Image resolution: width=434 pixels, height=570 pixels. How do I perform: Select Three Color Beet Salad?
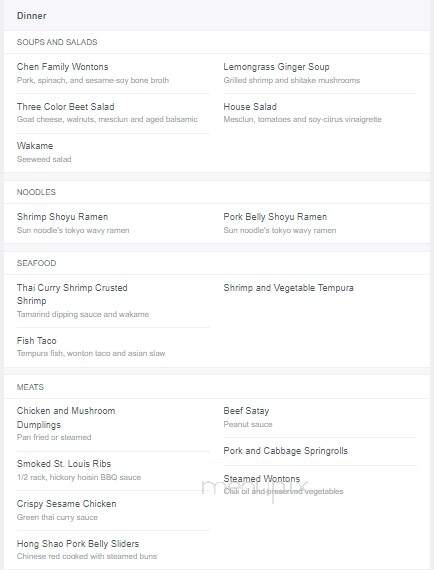coord(65,107)
